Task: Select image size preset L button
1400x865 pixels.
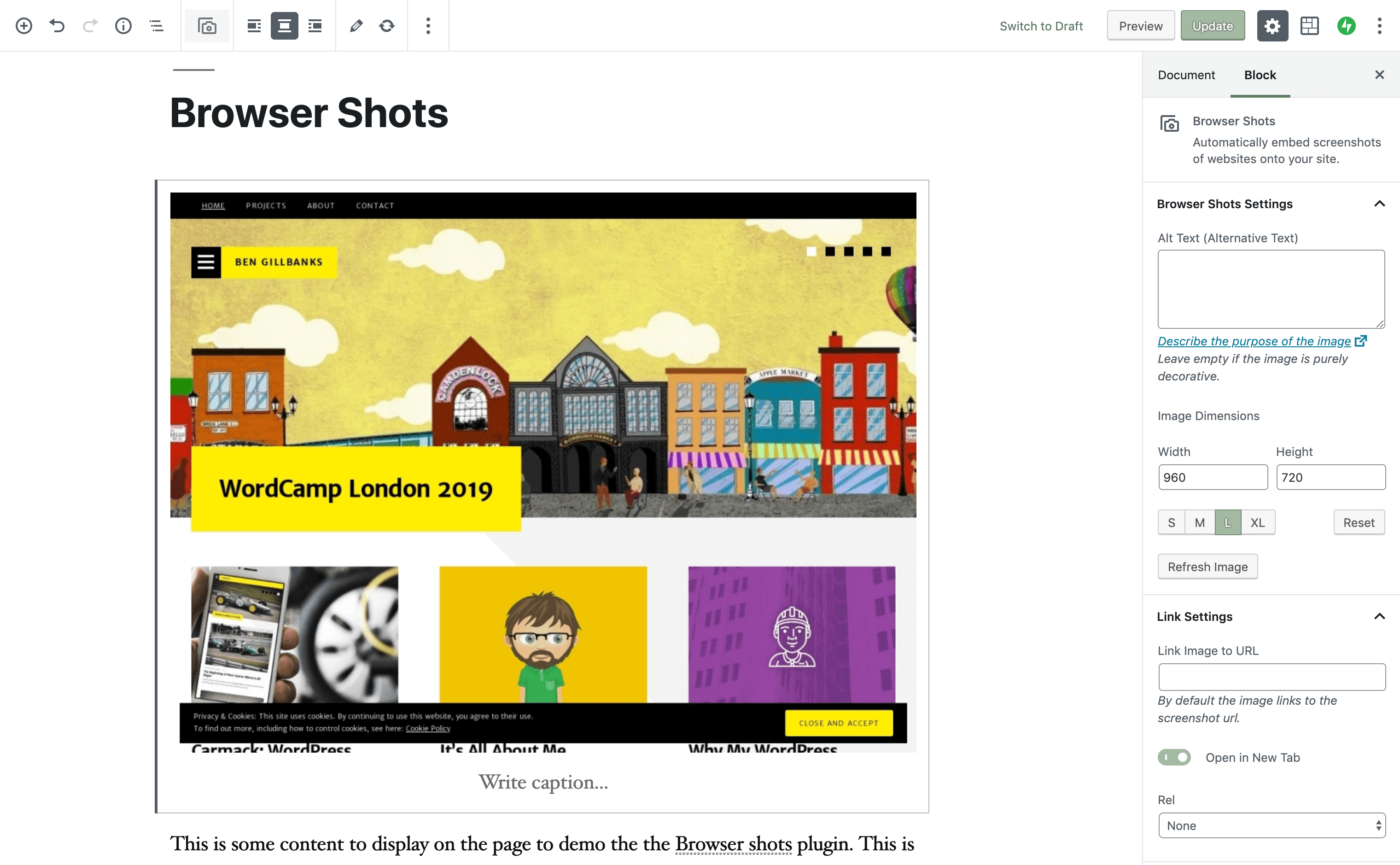Action: 1228,522
